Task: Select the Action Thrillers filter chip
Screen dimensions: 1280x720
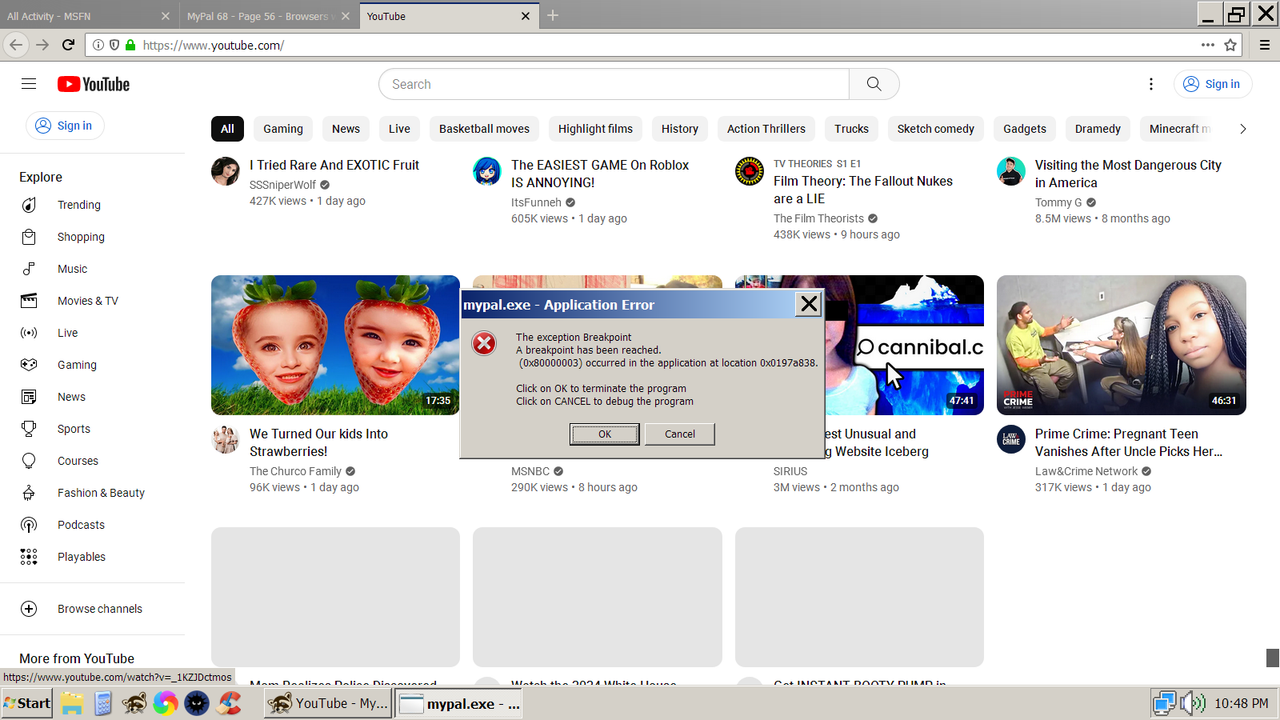Action: [766, 129]
